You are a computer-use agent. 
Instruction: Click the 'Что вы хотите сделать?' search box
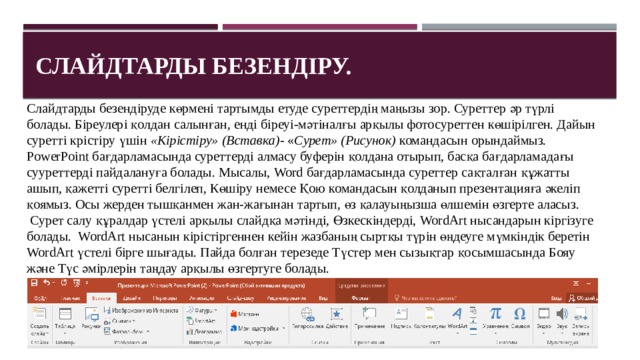point(425,298)
